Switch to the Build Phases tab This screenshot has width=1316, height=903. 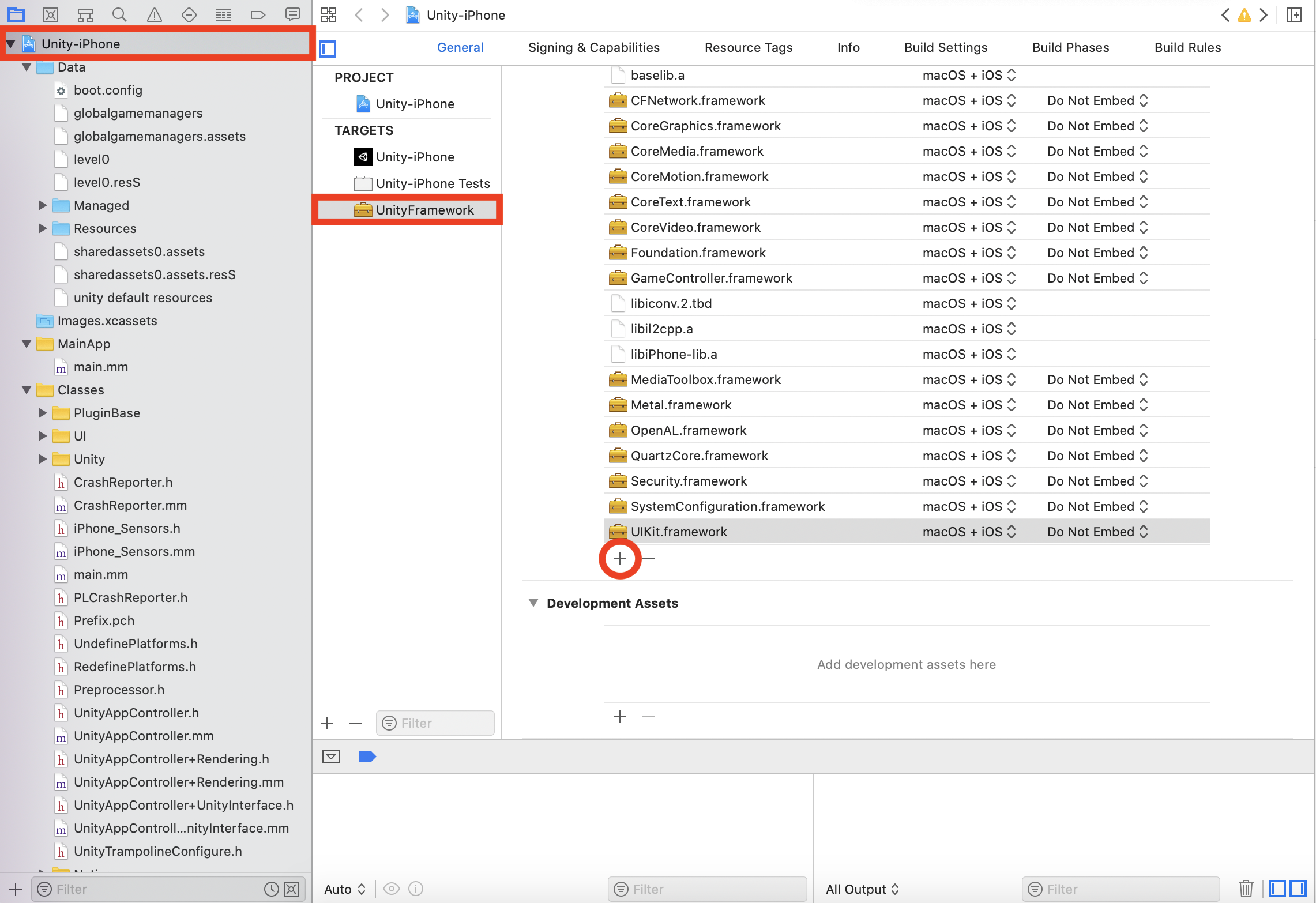point(1071,47)
